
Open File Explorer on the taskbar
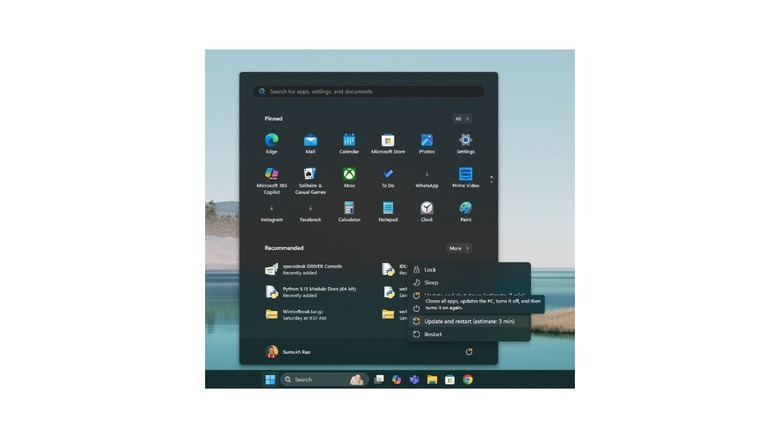[432, 380]
